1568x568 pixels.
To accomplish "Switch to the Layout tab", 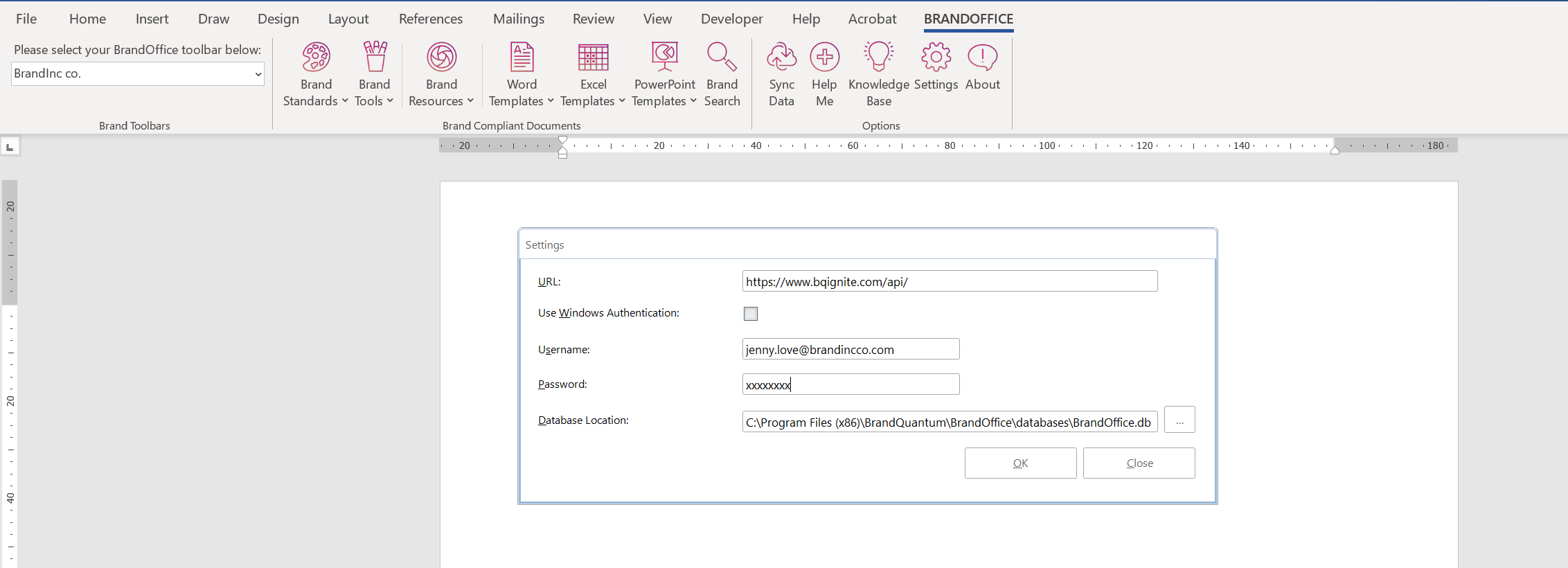I will [348, 19].
